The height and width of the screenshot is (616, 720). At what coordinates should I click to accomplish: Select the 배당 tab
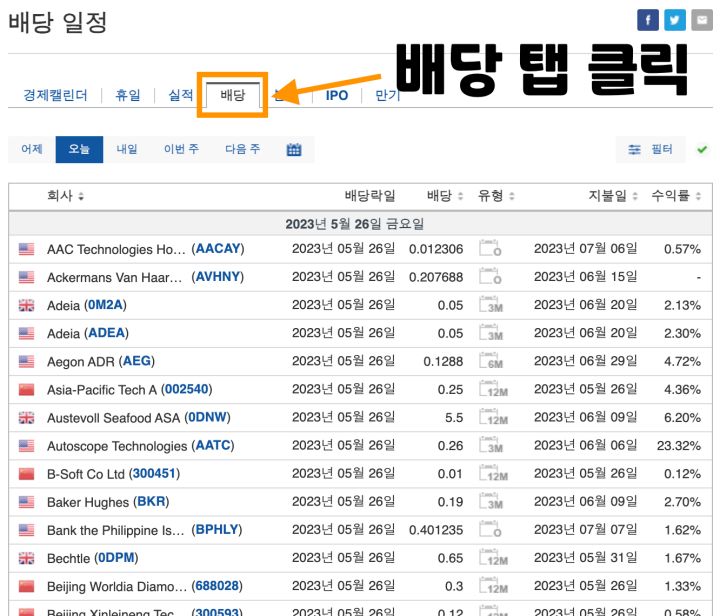point(233,95)
